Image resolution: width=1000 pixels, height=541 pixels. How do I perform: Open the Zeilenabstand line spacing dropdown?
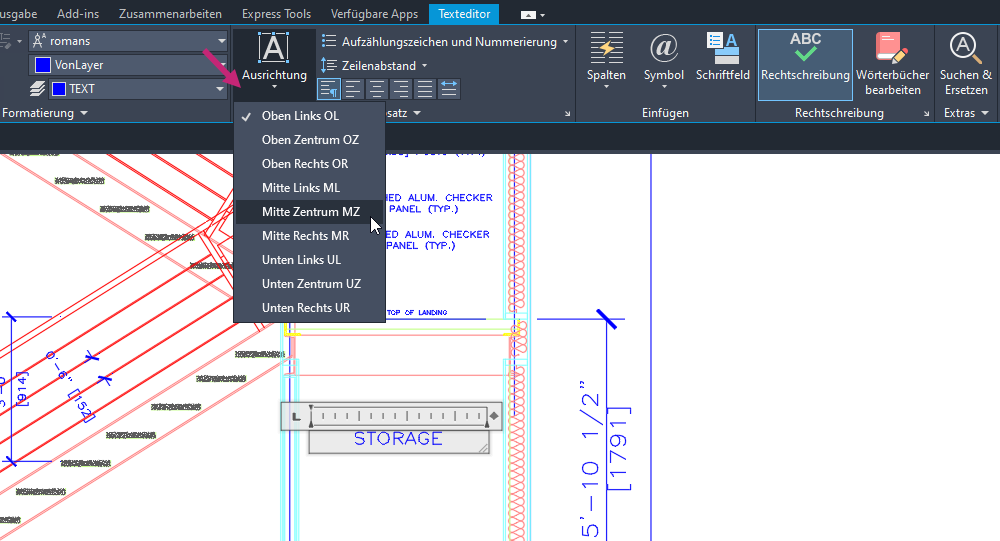click(374, 66)
